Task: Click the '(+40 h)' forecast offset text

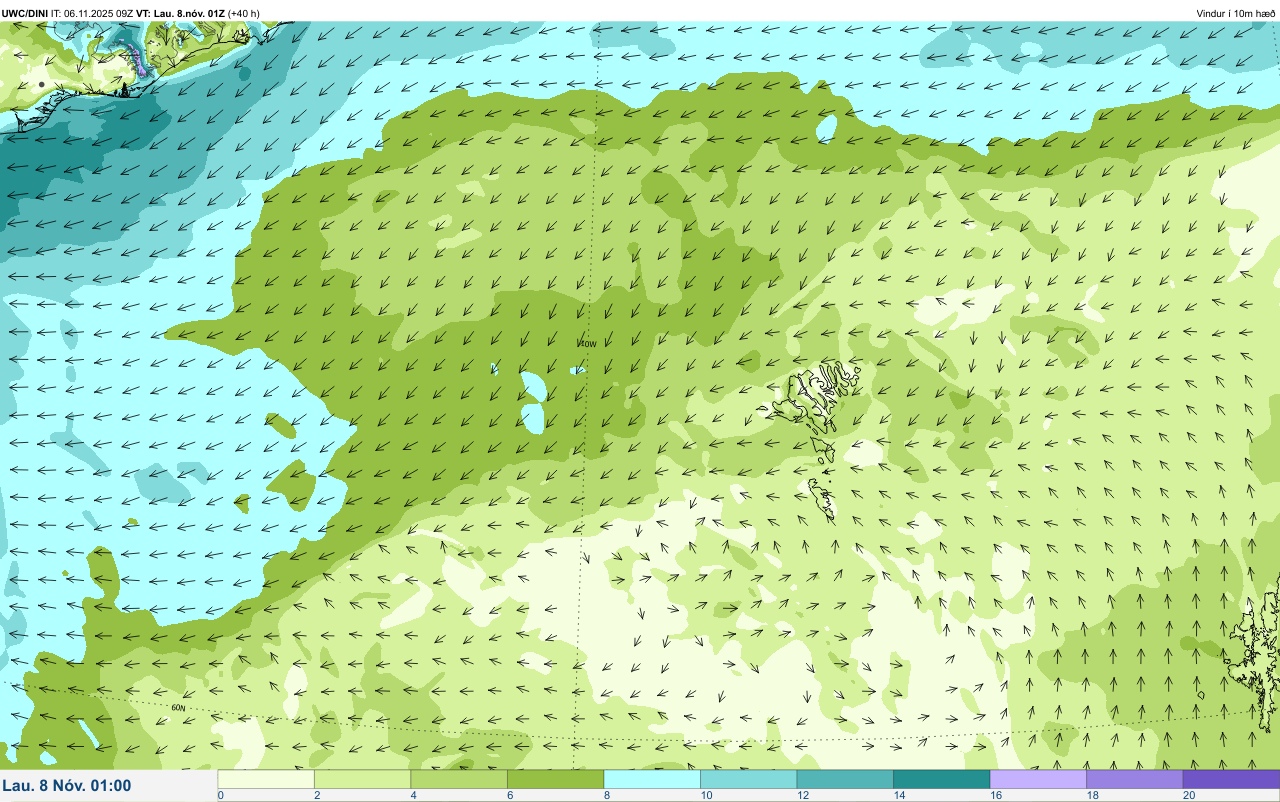Action: click(244, 13)
